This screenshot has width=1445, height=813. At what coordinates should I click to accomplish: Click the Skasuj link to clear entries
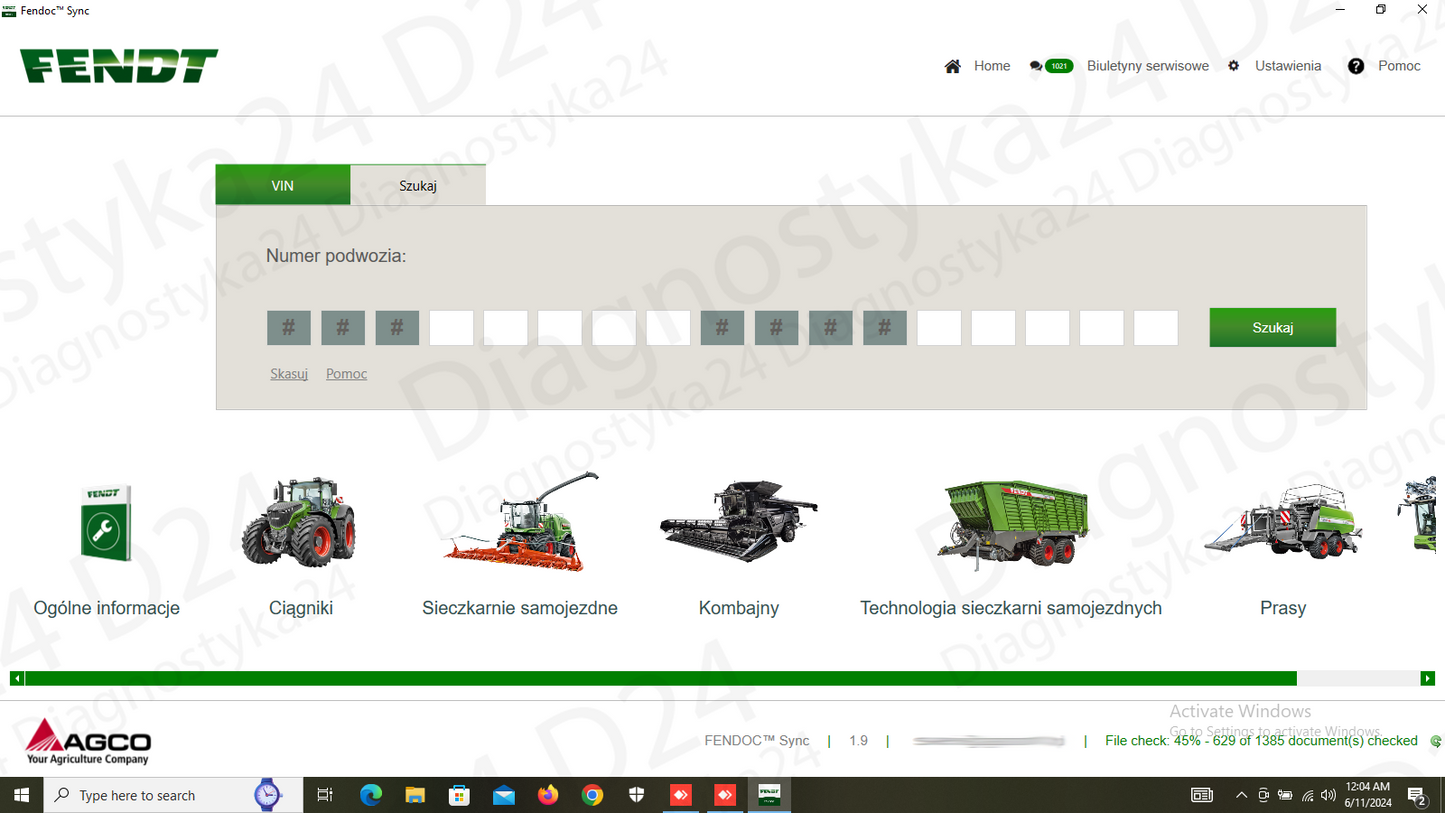coord(288,373)
